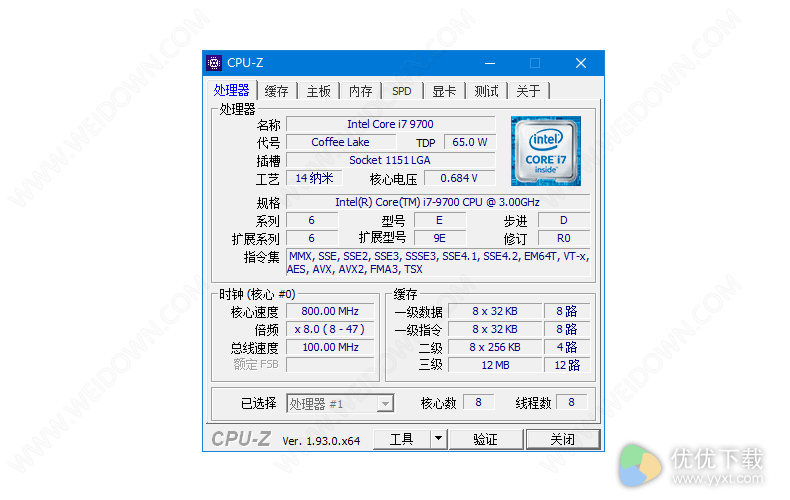Select the 处理器 tab

[x=232, y=90]
